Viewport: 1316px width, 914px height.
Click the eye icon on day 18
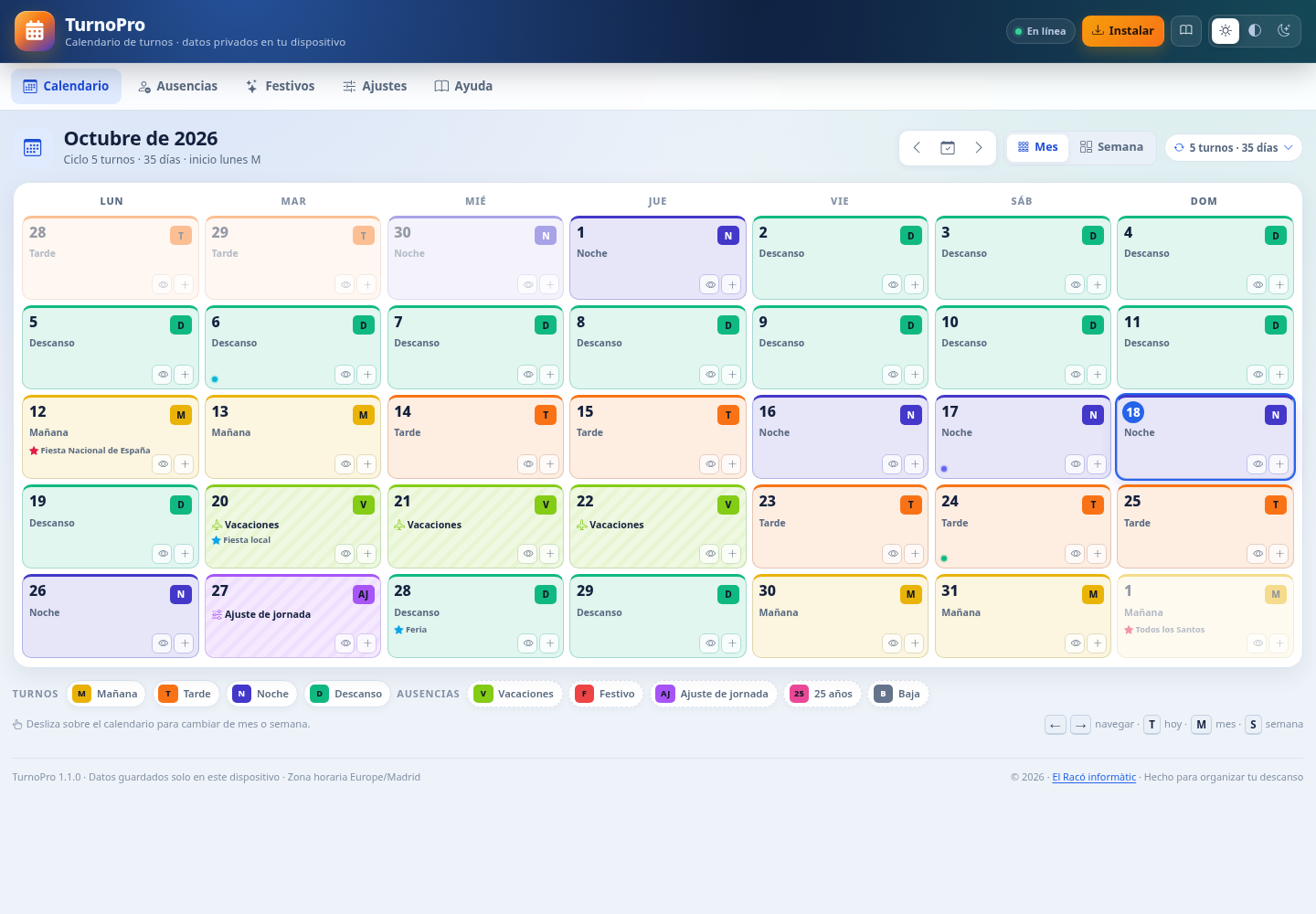pyautogui.click(x=1258, y=464)
